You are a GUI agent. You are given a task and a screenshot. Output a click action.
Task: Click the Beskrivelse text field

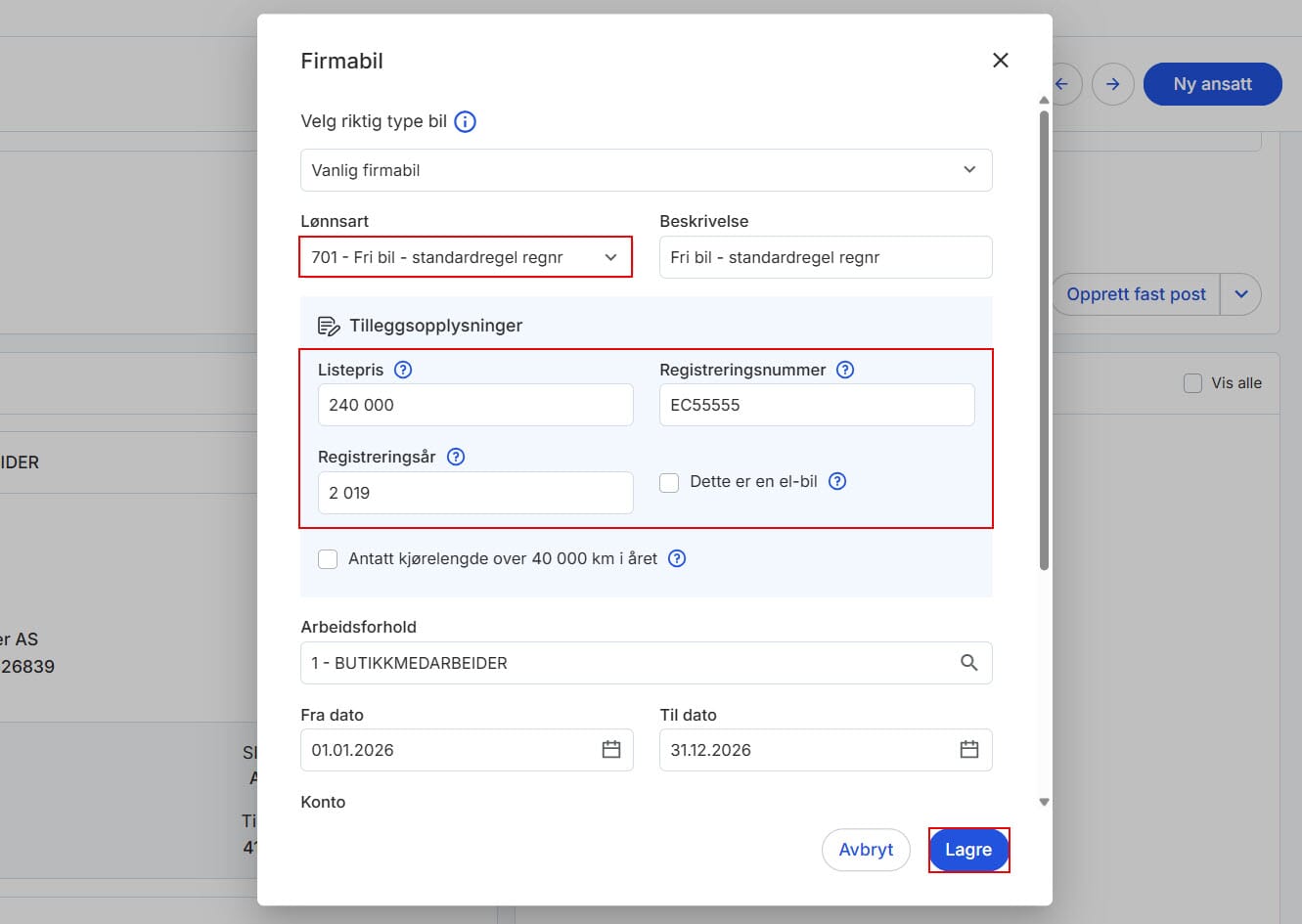point(826,257)
